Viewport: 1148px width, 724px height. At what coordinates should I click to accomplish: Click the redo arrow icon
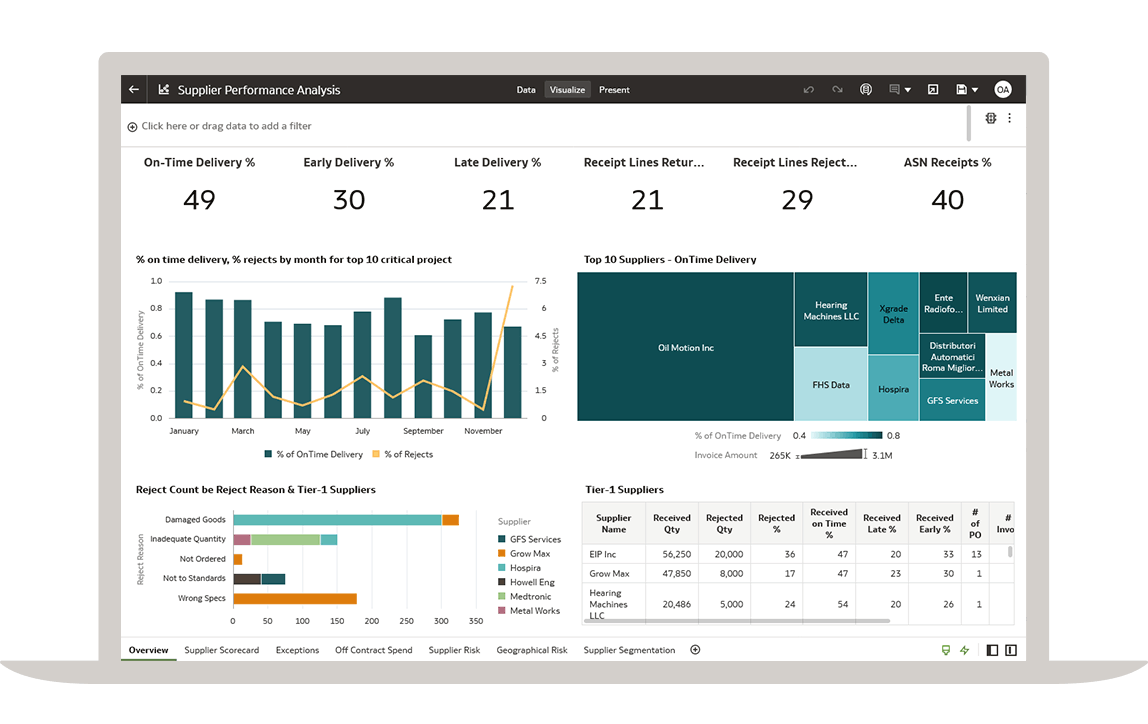click(x=837, y=90)
